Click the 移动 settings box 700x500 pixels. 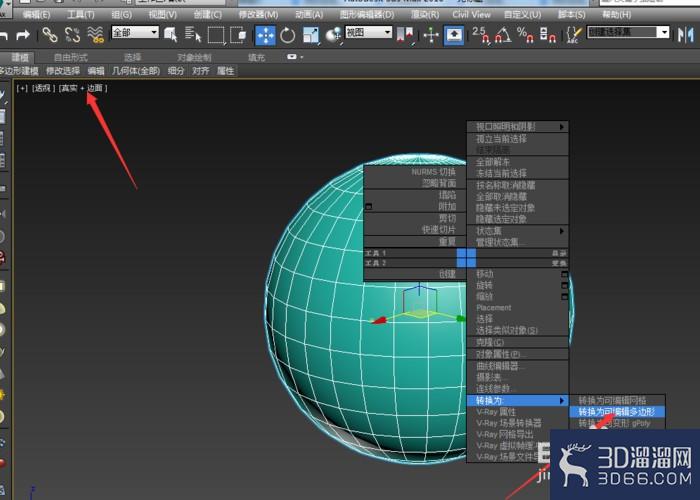pyautogui.click(x=564, y=274)
